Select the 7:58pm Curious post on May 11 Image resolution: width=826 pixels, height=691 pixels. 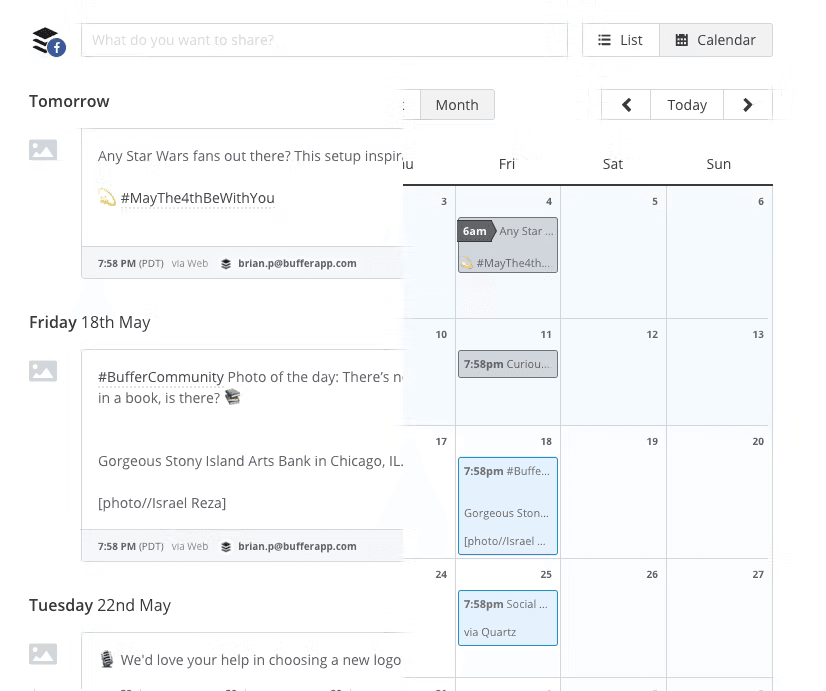point(507,363)
